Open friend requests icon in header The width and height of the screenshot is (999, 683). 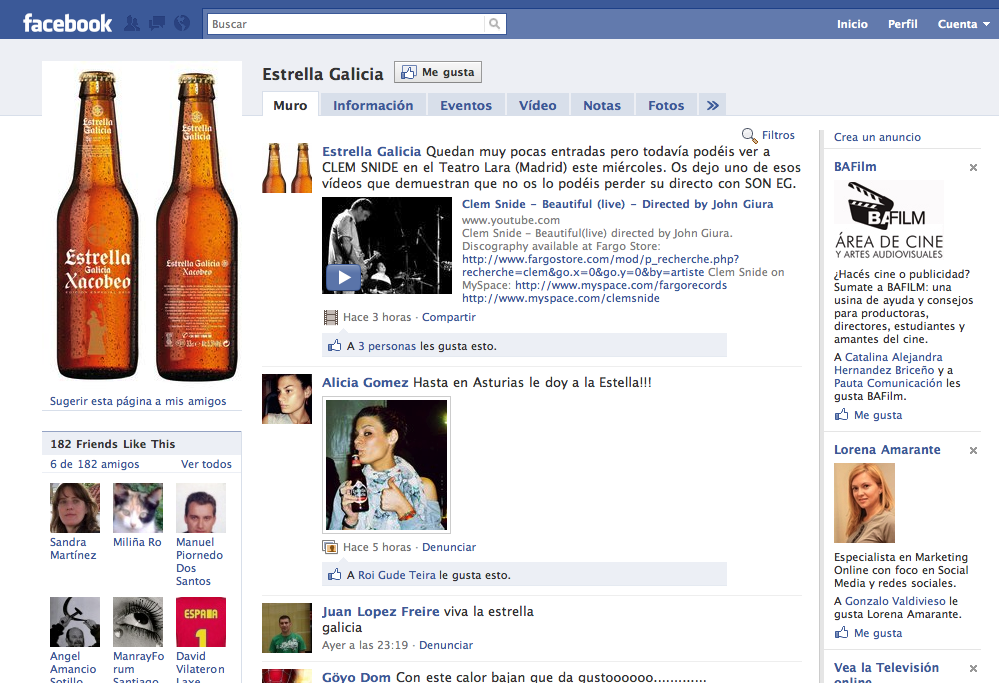click(132, 24)
